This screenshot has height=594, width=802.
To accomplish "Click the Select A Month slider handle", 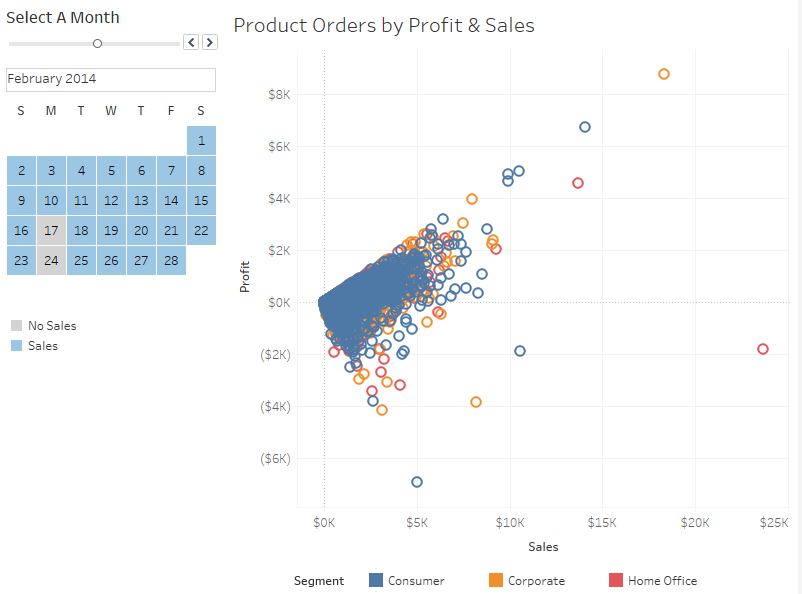I will 97,43.
